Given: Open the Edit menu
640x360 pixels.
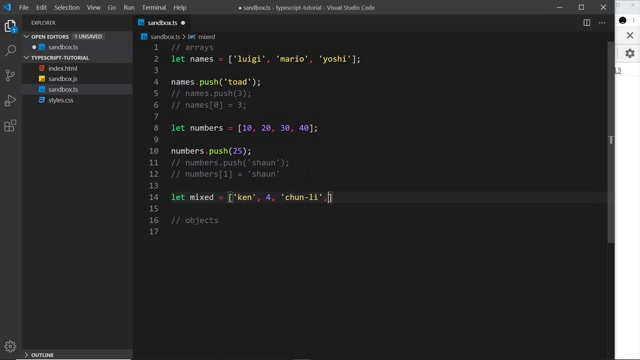Looking at the screenshot, I should [41, 7].
